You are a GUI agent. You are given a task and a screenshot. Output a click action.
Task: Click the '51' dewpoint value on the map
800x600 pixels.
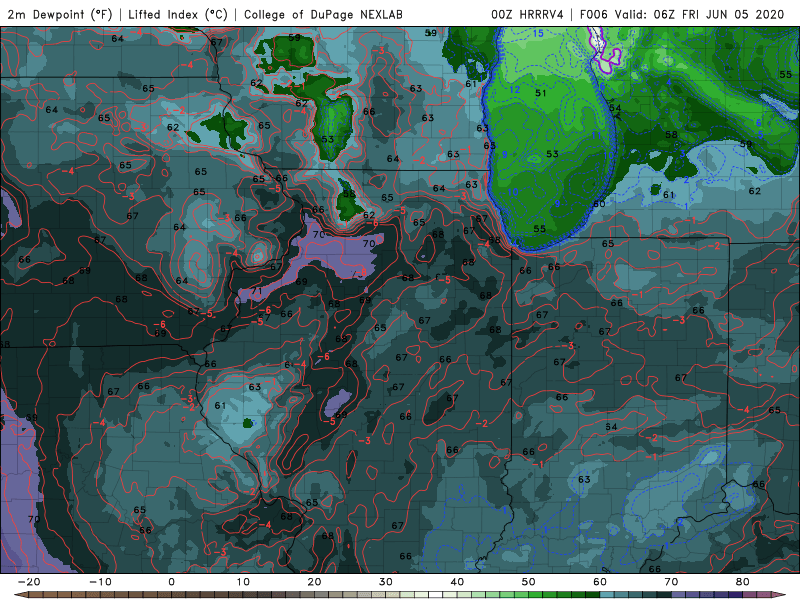coord(540,93)
